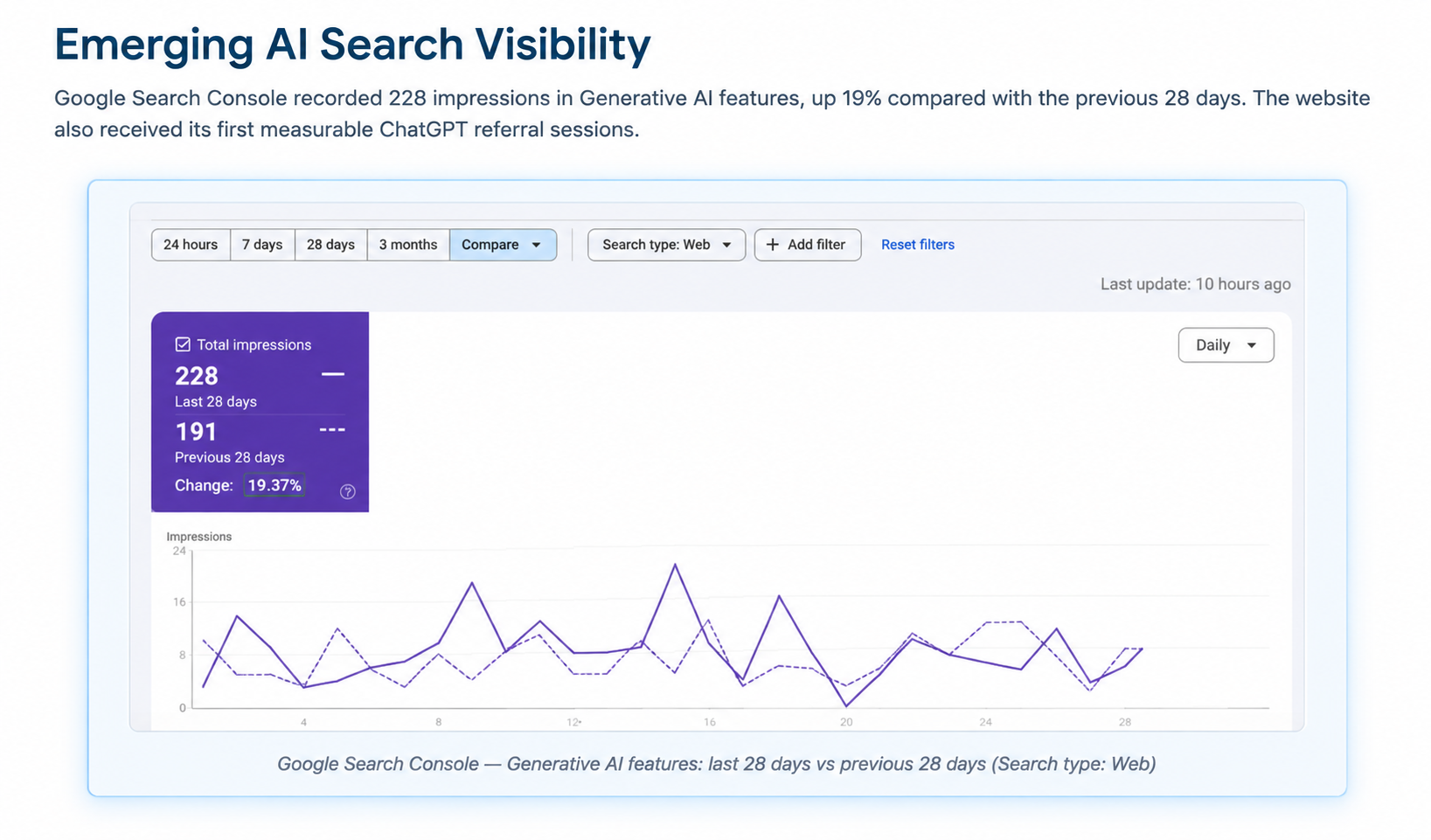Click the Last update: 10 hours ago text
This screenshot has height=840, width=1431.
(1195, 284)
